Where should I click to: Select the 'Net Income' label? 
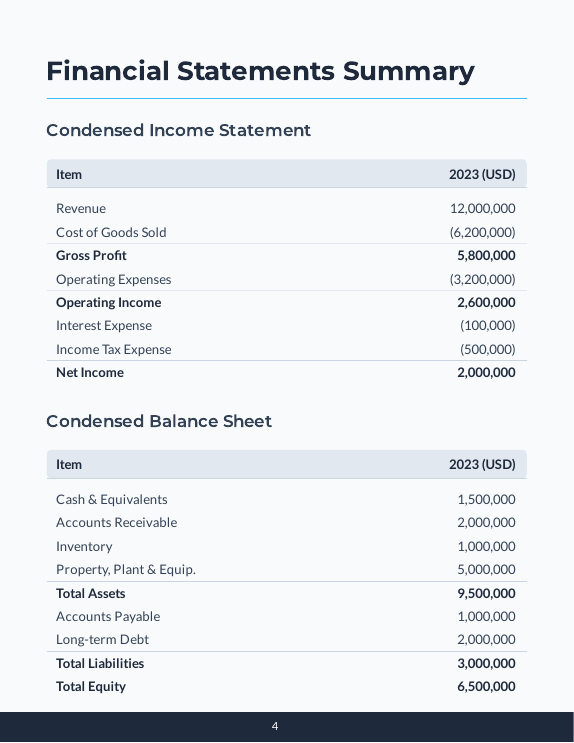click(90, 372)
